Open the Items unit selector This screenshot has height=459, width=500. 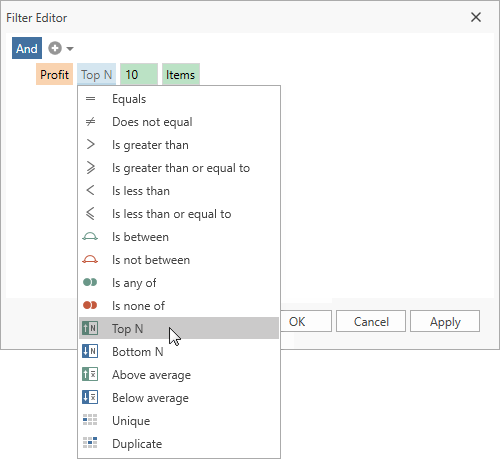181,74
